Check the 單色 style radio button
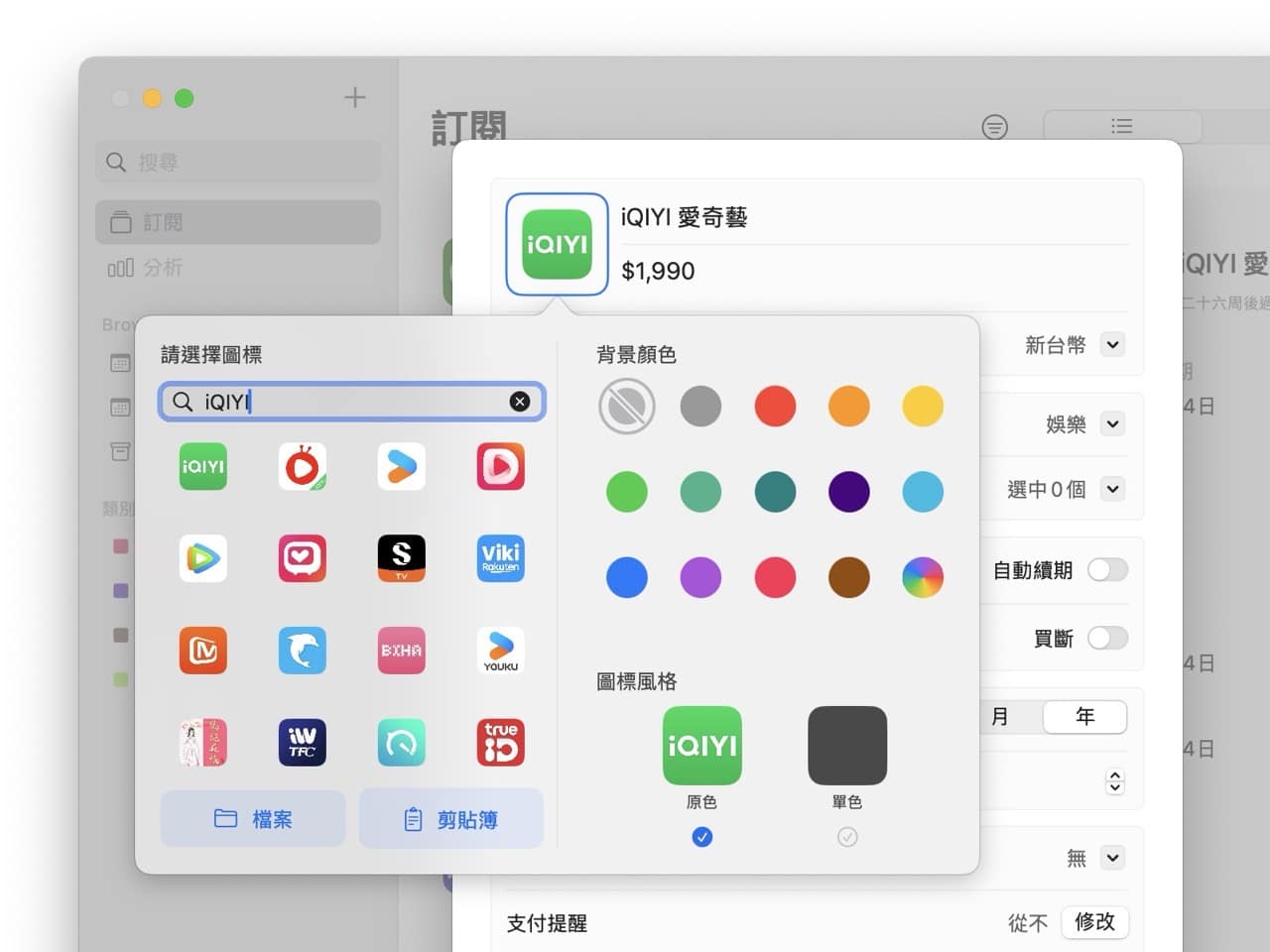The width and height of the screenshot is (1270, 952). [847, 837]
